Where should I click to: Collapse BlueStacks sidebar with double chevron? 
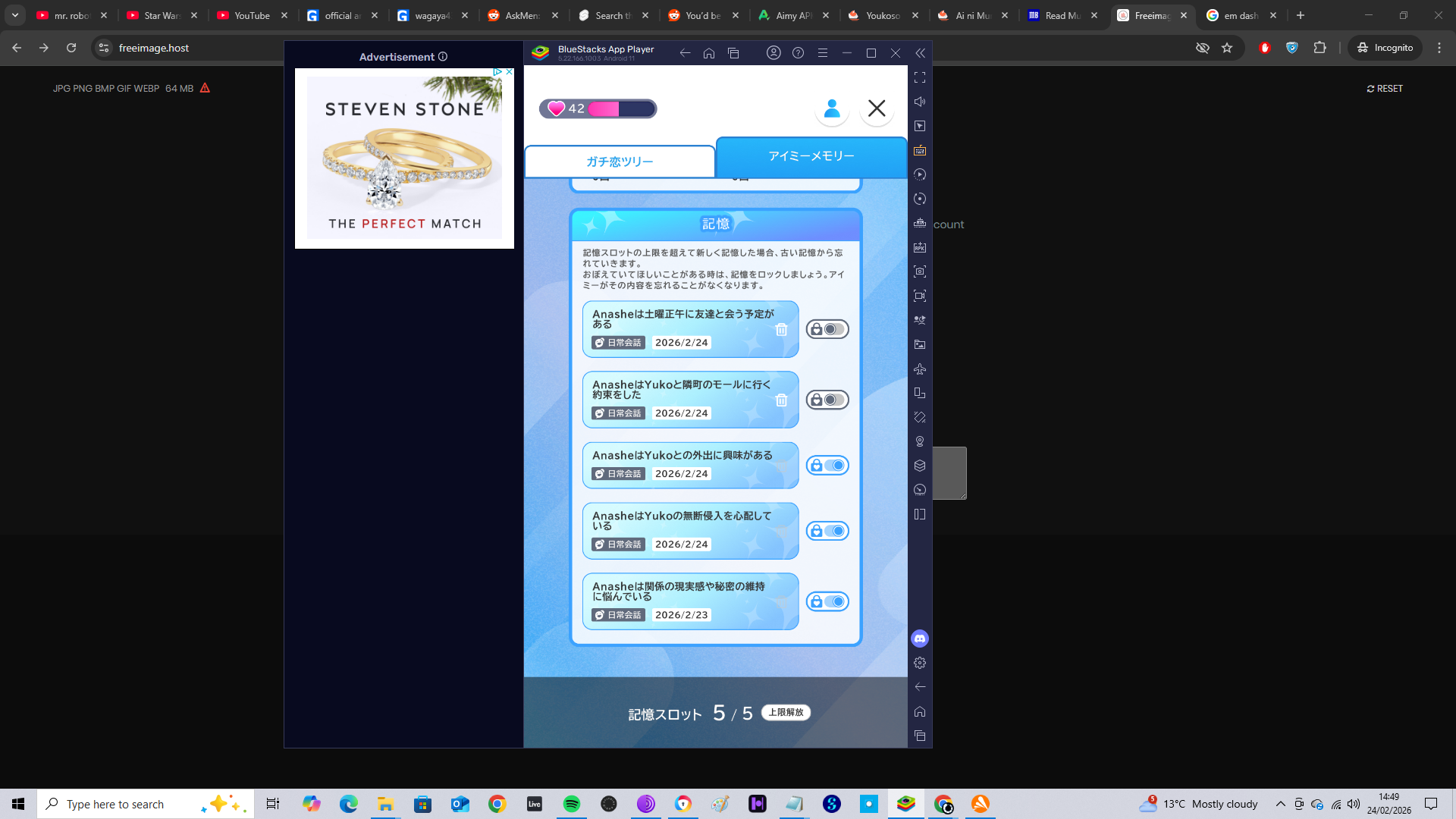pyautogui.click(x=920, y=53)
